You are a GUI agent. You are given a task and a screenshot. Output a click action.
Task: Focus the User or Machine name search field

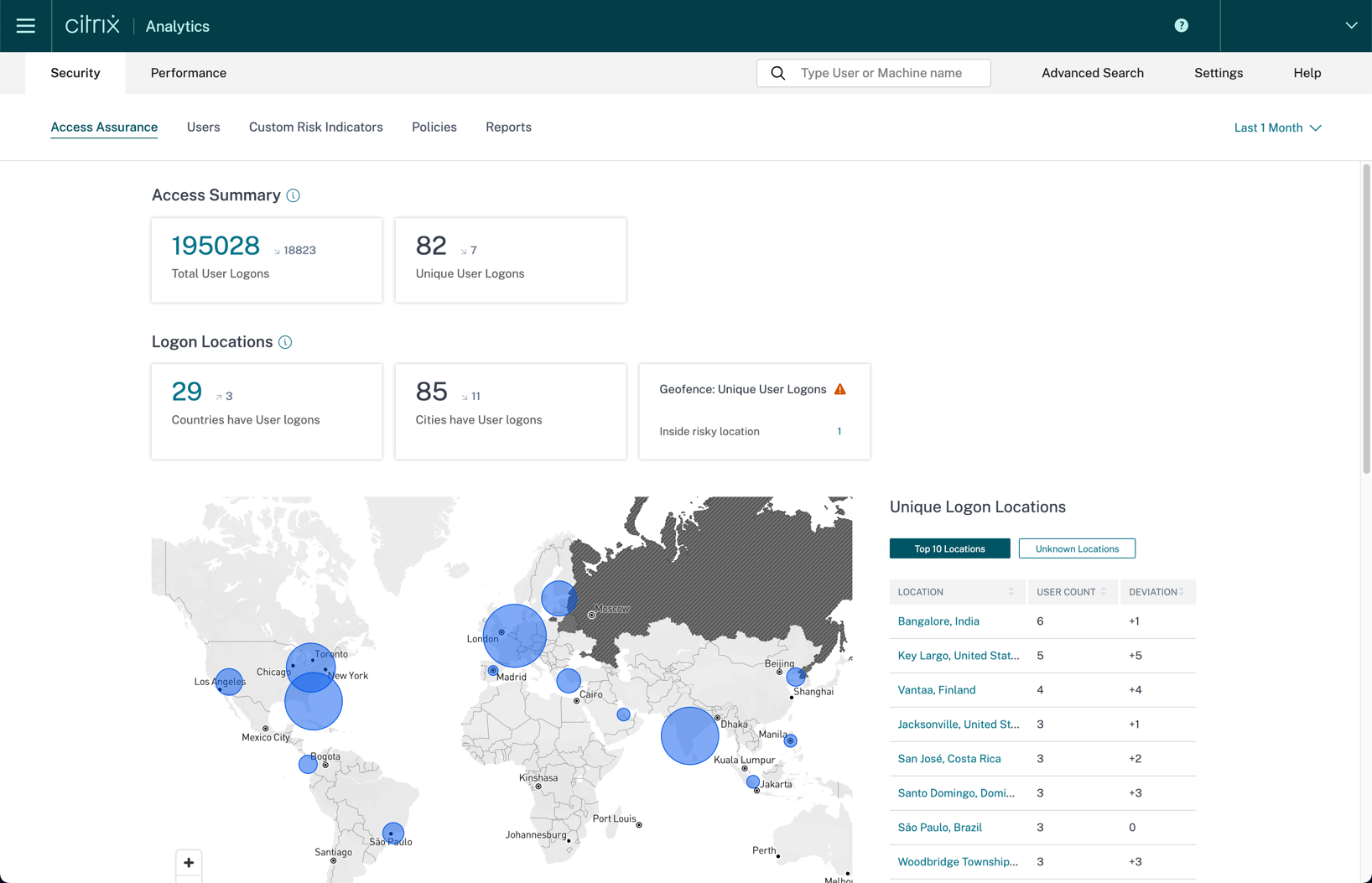click(889, 73)
